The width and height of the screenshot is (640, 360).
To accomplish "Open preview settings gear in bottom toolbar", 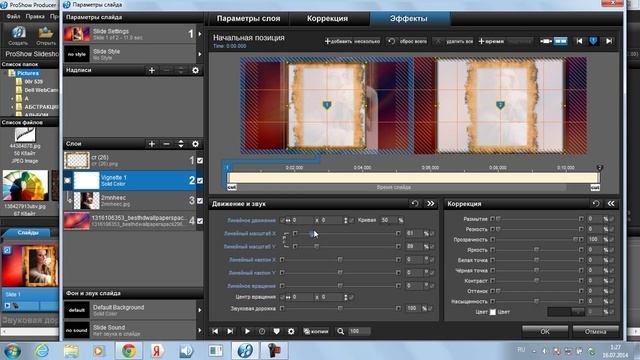I will pyautogui.click(x=291, y=331).
